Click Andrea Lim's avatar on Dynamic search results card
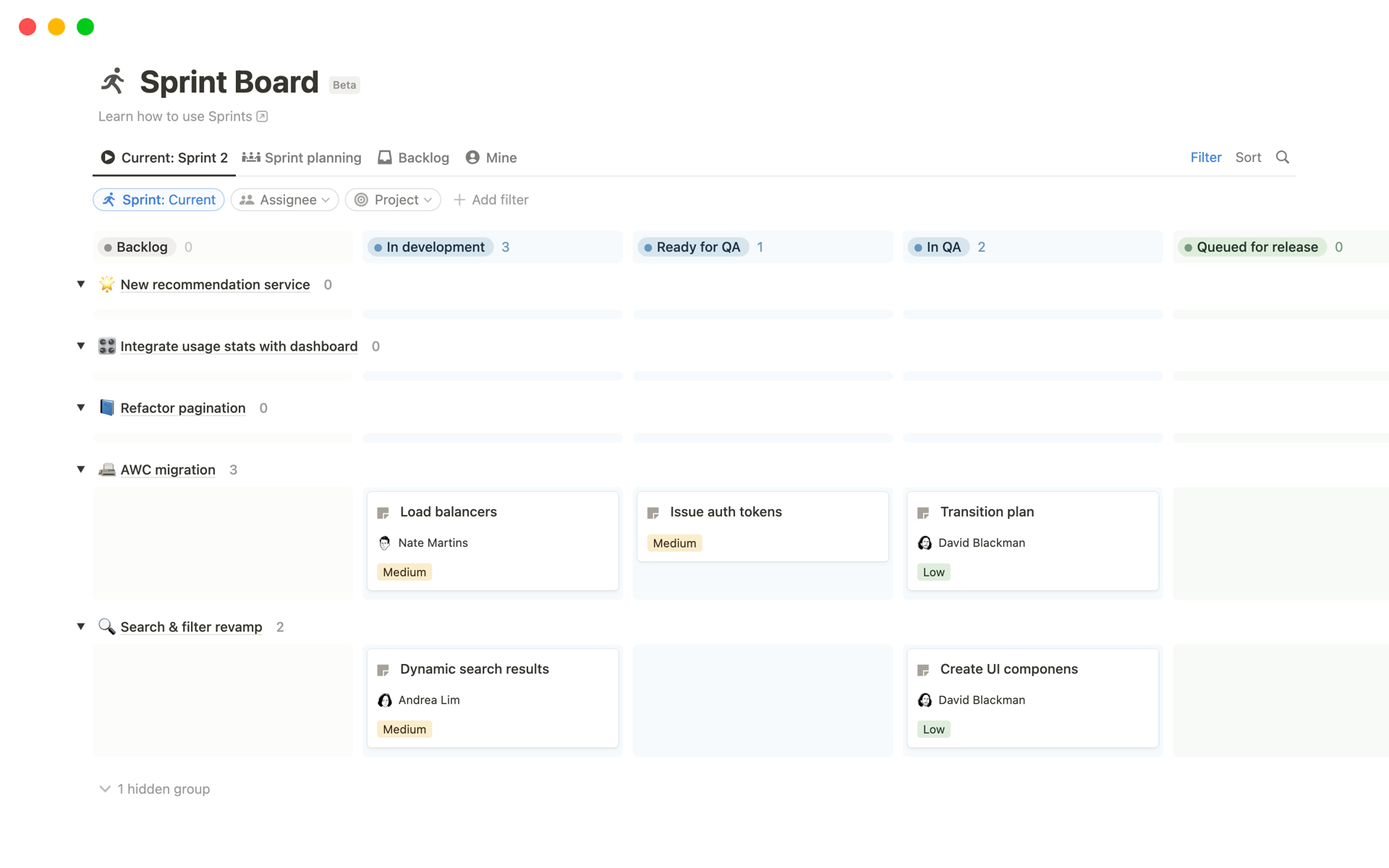Viewport: 1389px width, 868px height. 384,699
